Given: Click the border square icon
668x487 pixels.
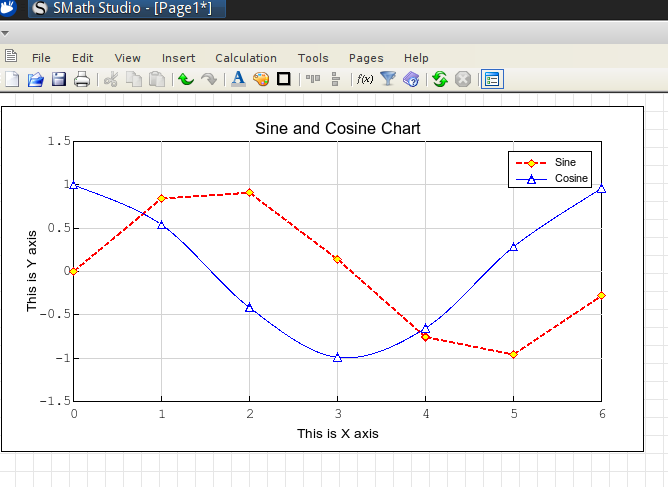Looking at the screenshot, I should coord(284,79).
